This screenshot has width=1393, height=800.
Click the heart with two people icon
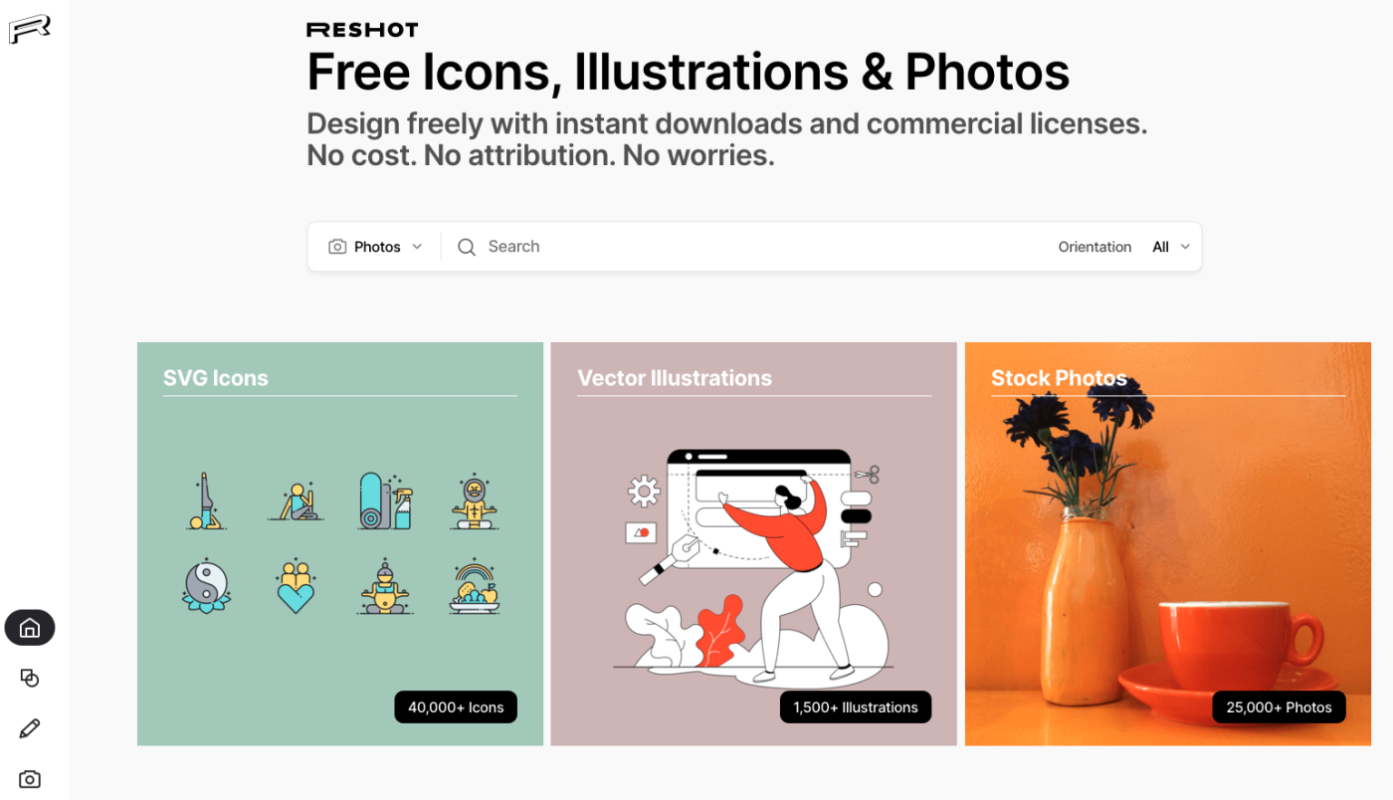[296, 586]
